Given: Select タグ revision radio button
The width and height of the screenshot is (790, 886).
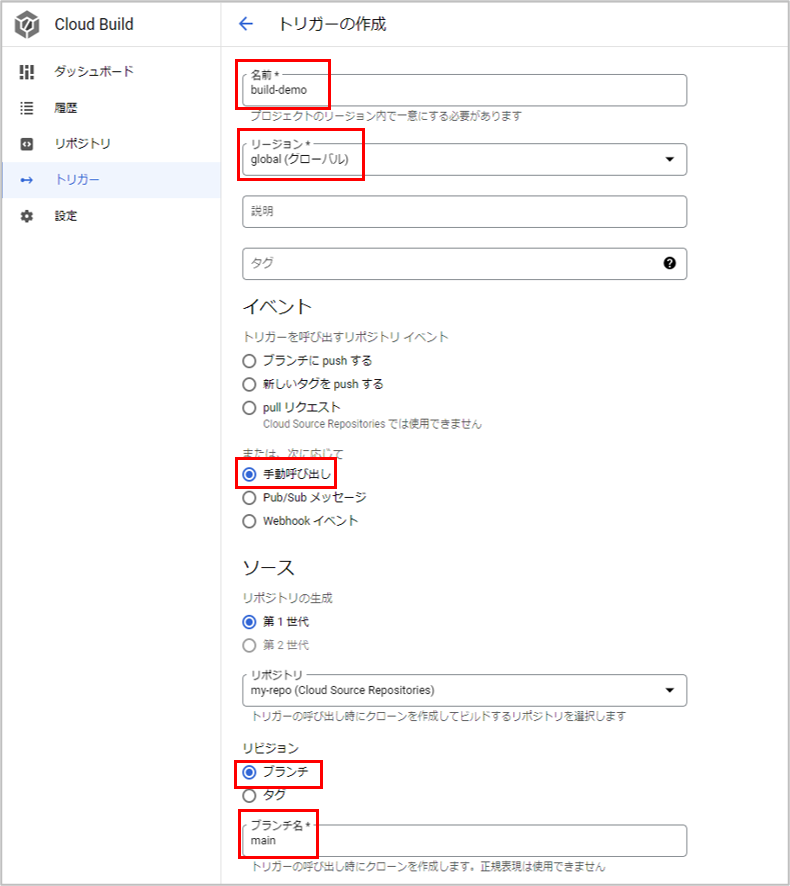Looking at the screenshot, I should tap(249, 796).
